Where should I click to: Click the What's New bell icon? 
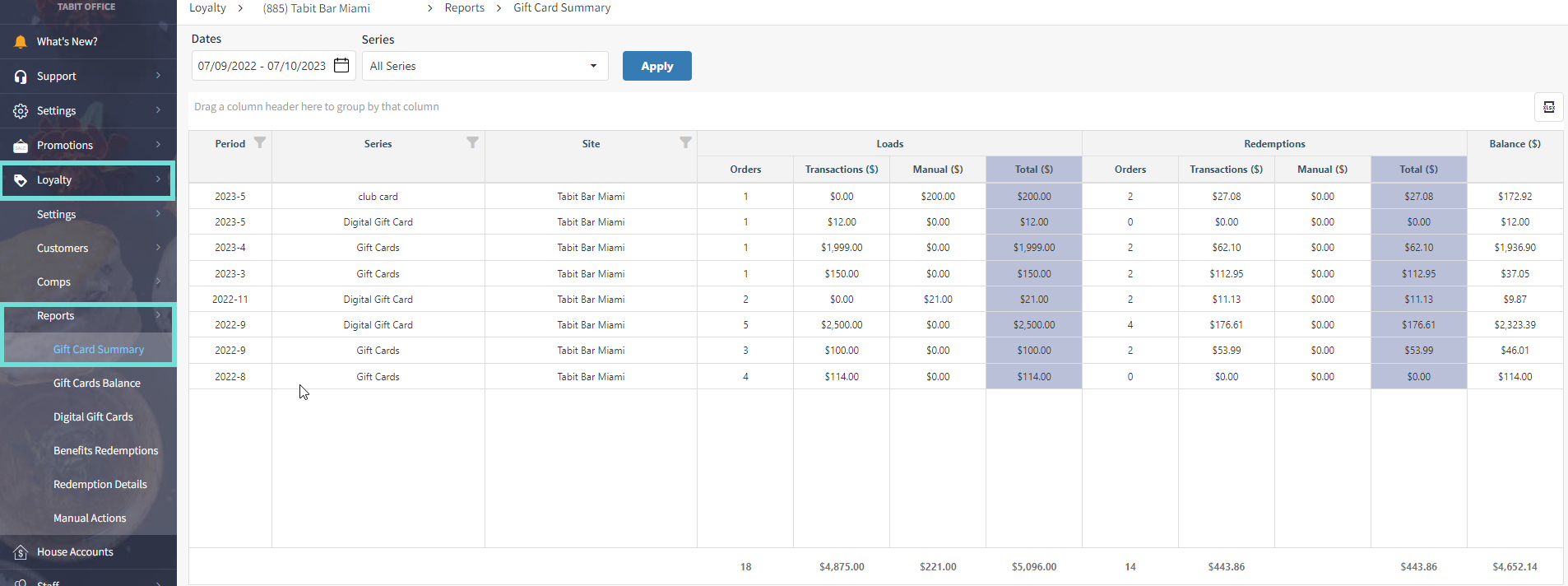(x=21, y=42)
